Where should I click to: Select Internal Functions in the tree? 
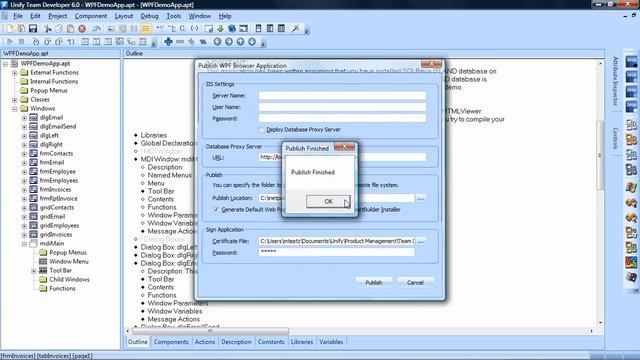point(54,82)
